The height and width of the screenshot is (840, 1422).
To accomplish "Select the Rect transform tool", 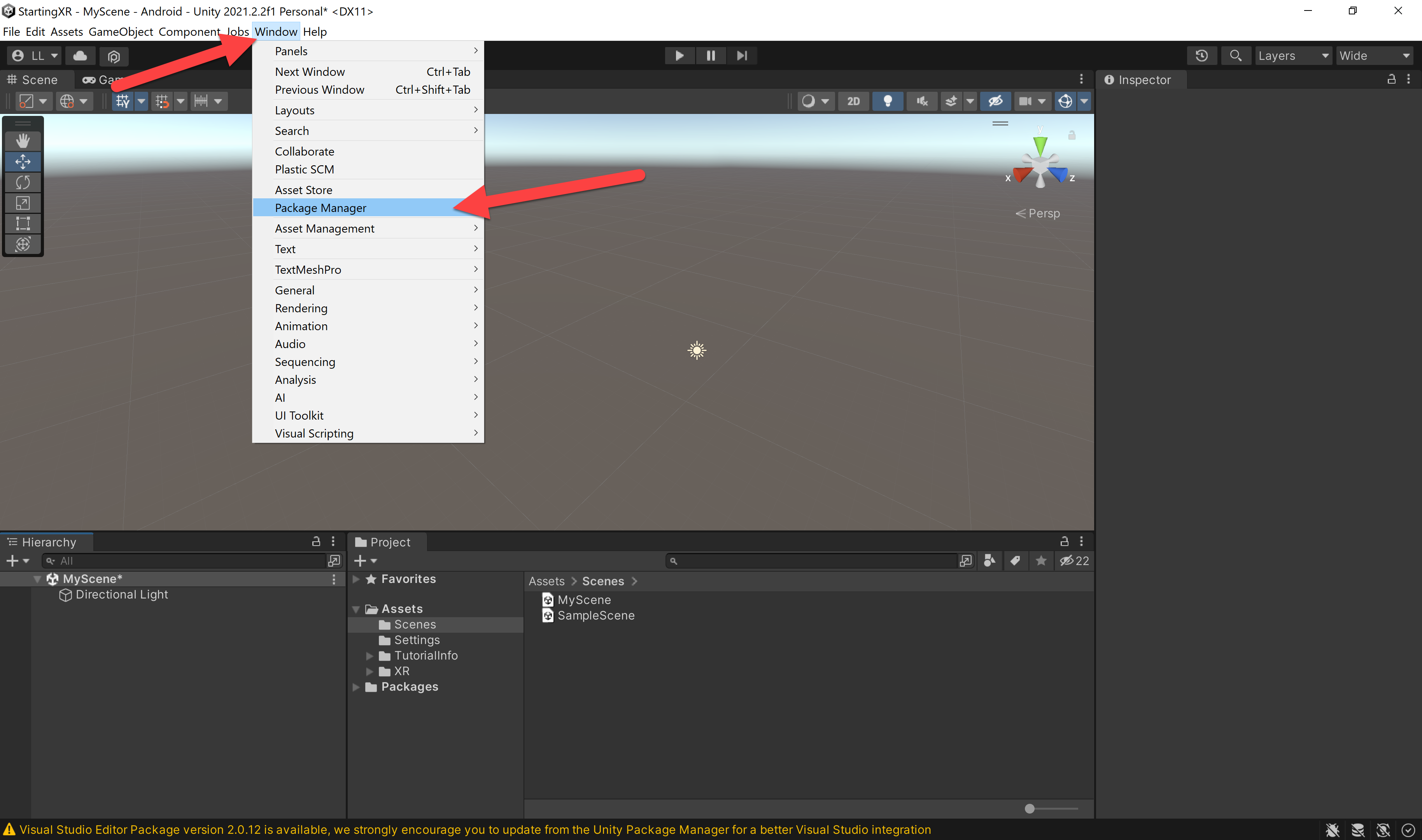I will tap(23, 223).
